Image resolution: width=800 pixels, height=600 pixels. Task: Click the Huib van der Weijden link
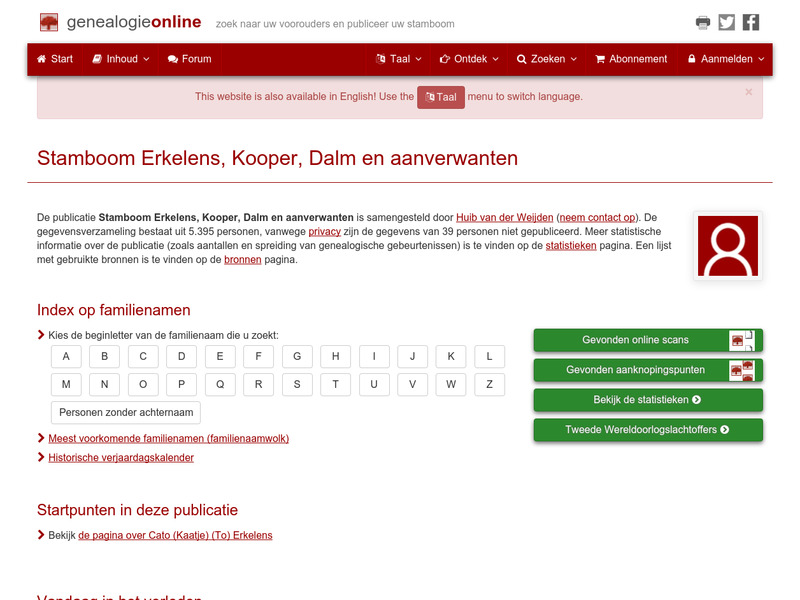(504, 217)
